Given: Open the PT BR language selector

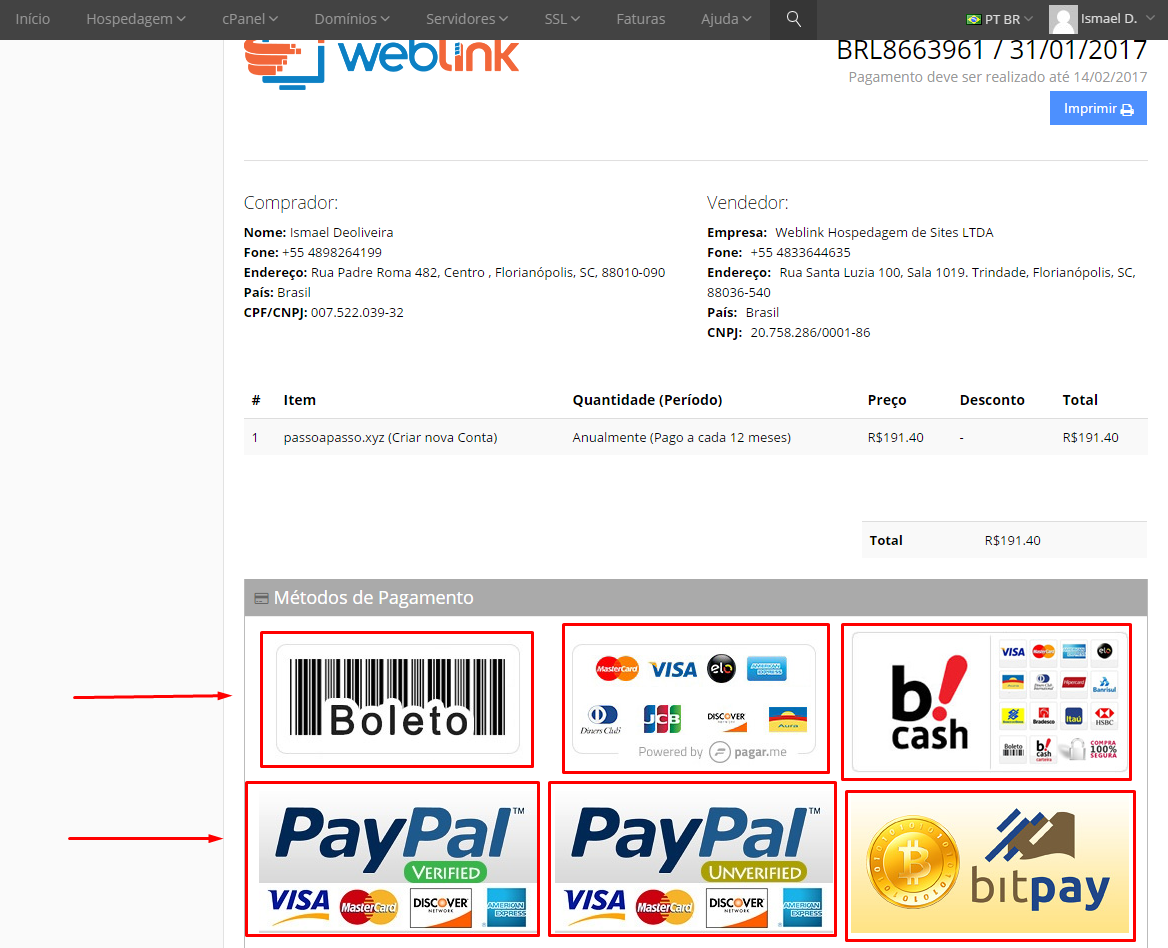Looking at the screenshot, I should (1000, 19).
